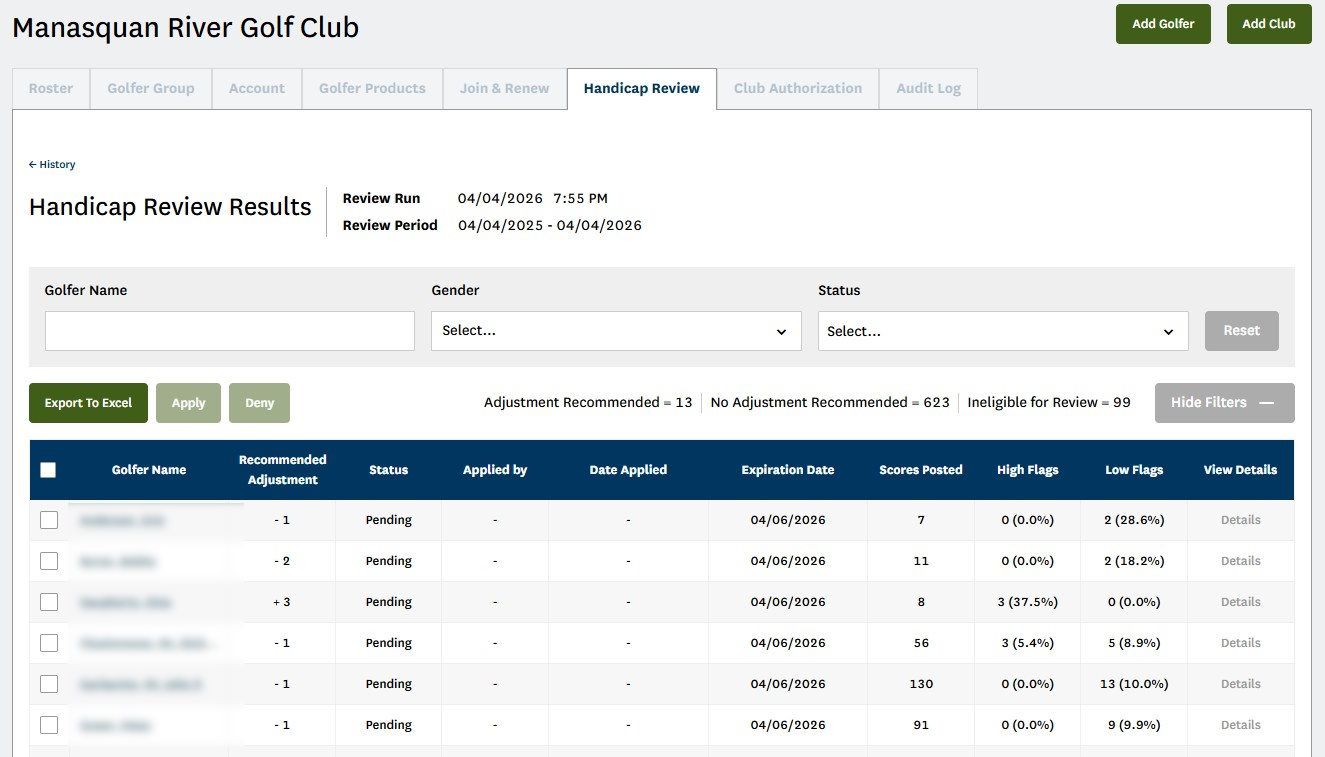Click the '2 (18.2%)' low flags cell
The width and height of the screenshot is (1325, 757).
pos(1134,561)
